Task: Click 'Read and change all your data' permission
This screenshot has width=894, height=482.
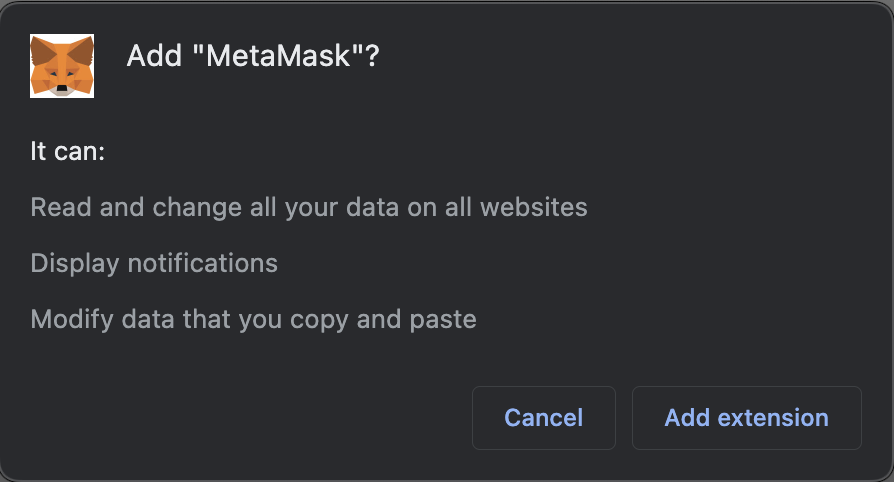Action: pos(309,208)
